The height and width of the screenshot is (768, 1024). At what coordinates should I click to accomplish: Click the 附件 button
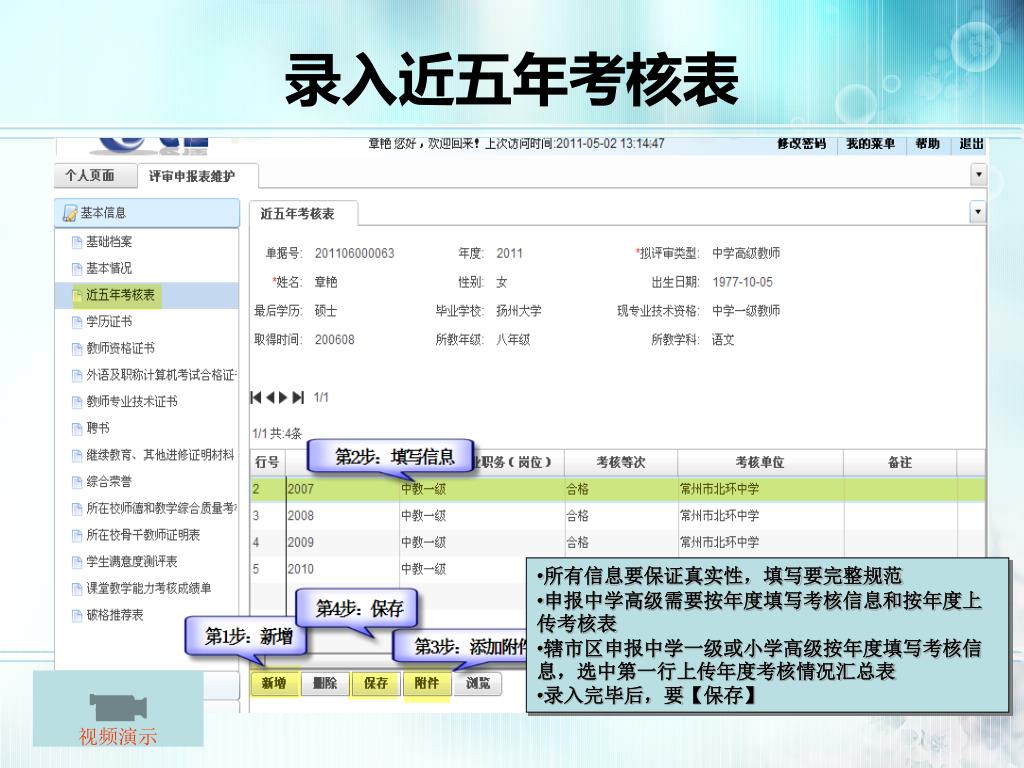pyautogui.click(x=426, y=683)
